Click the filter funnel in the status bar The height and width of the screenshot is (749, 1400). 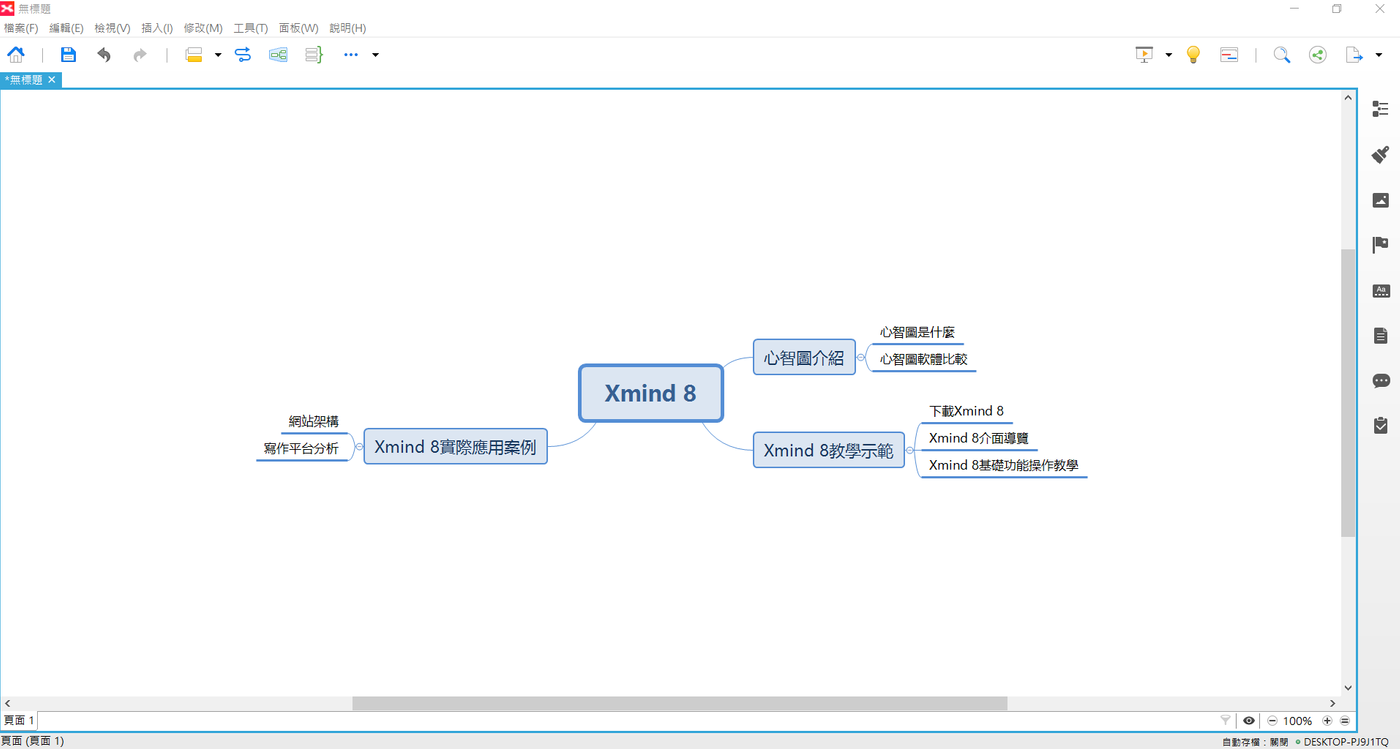(1226, 720)
